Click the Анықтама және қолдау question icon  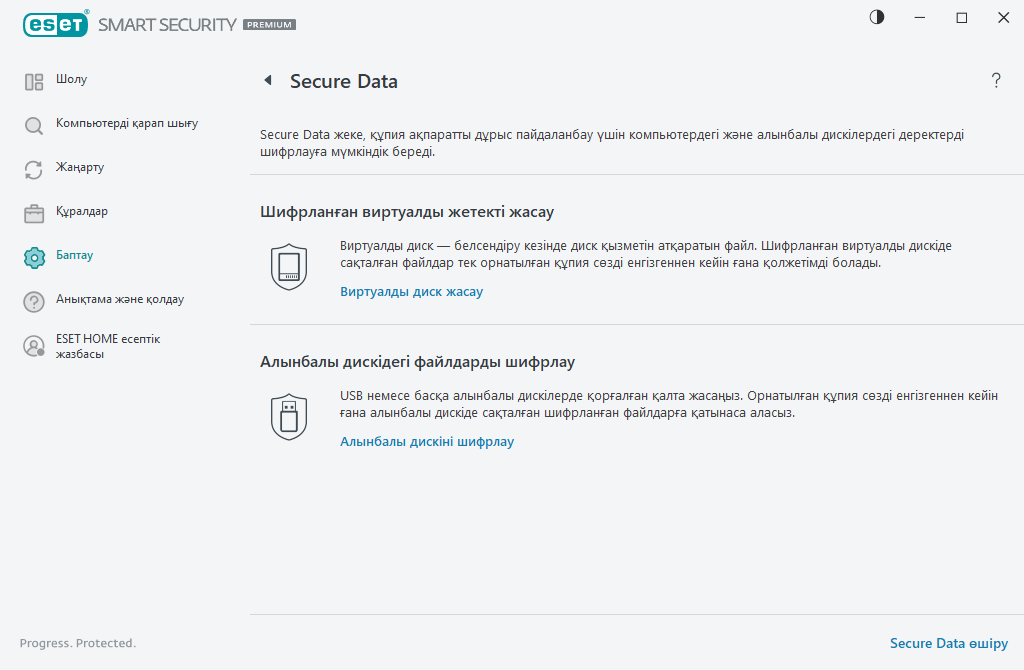pyautogui.click(x=34, y=300)
